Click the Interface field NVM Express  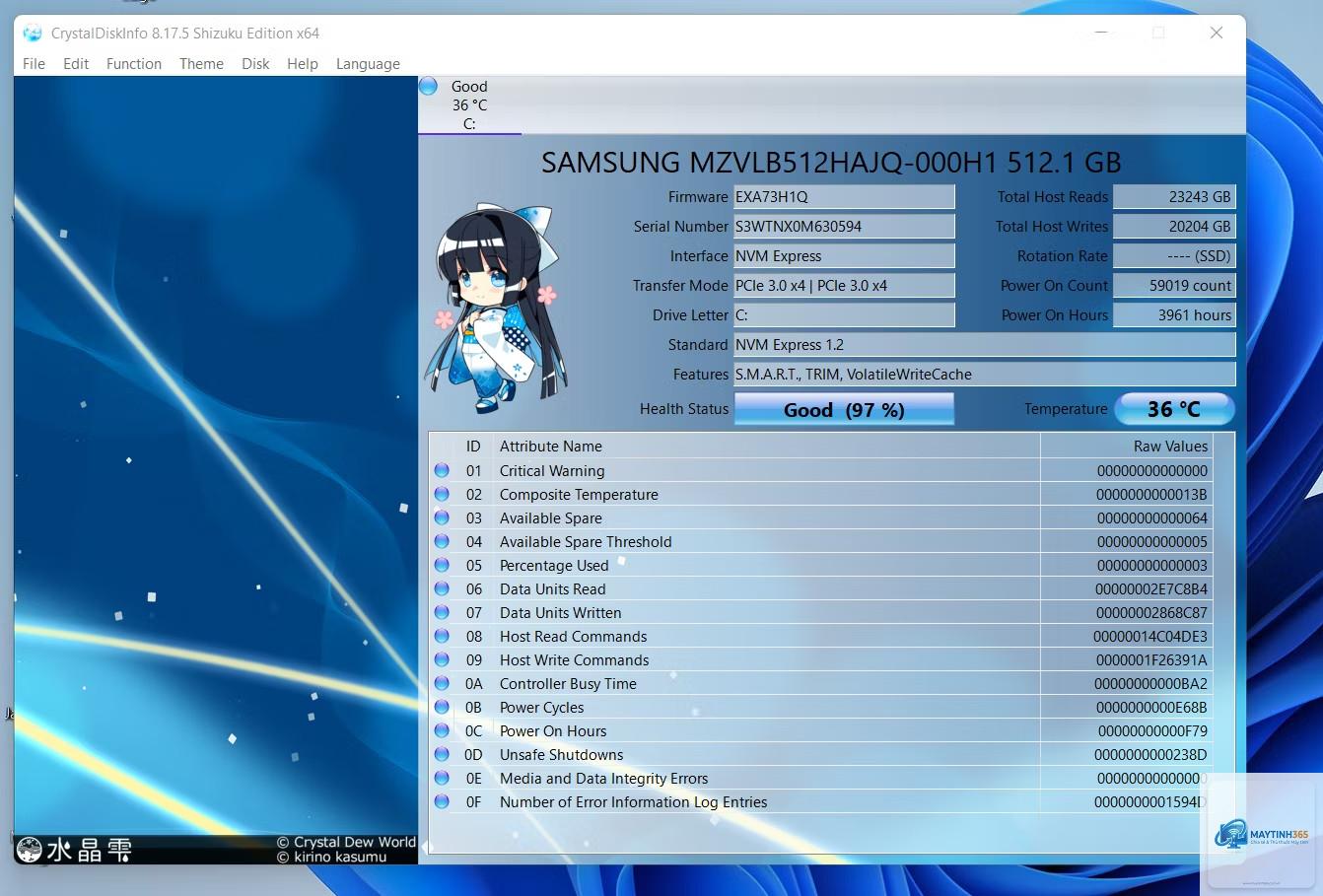click(844, 256)
